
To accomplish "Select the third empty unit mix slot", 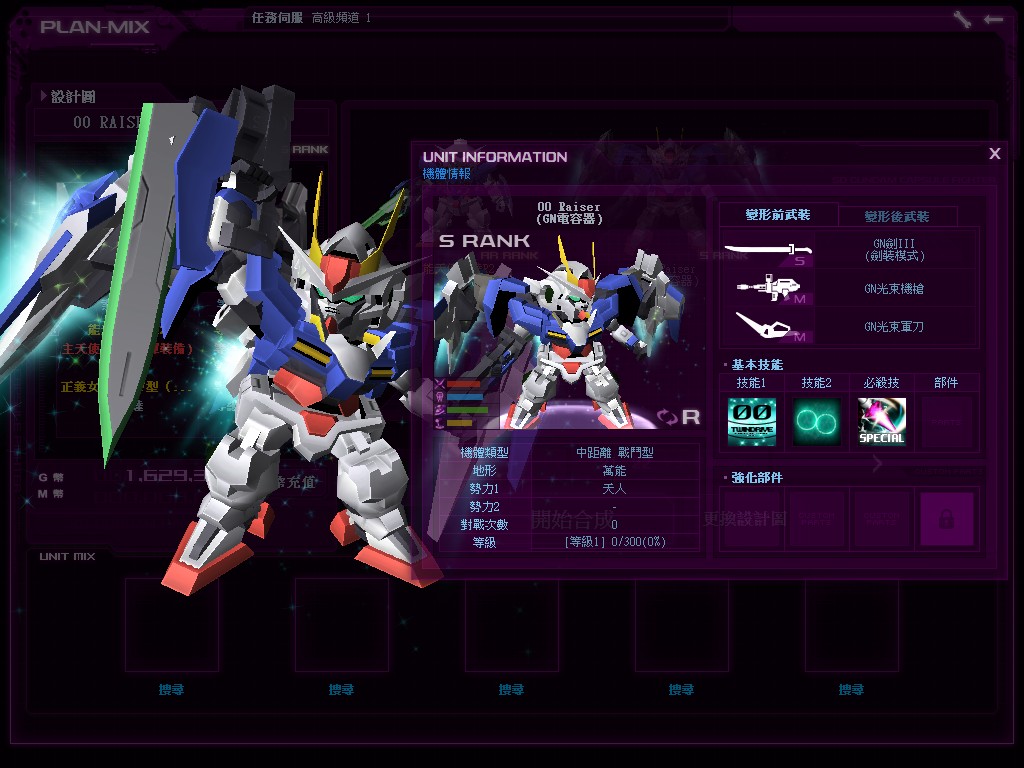I will point(511,625).
